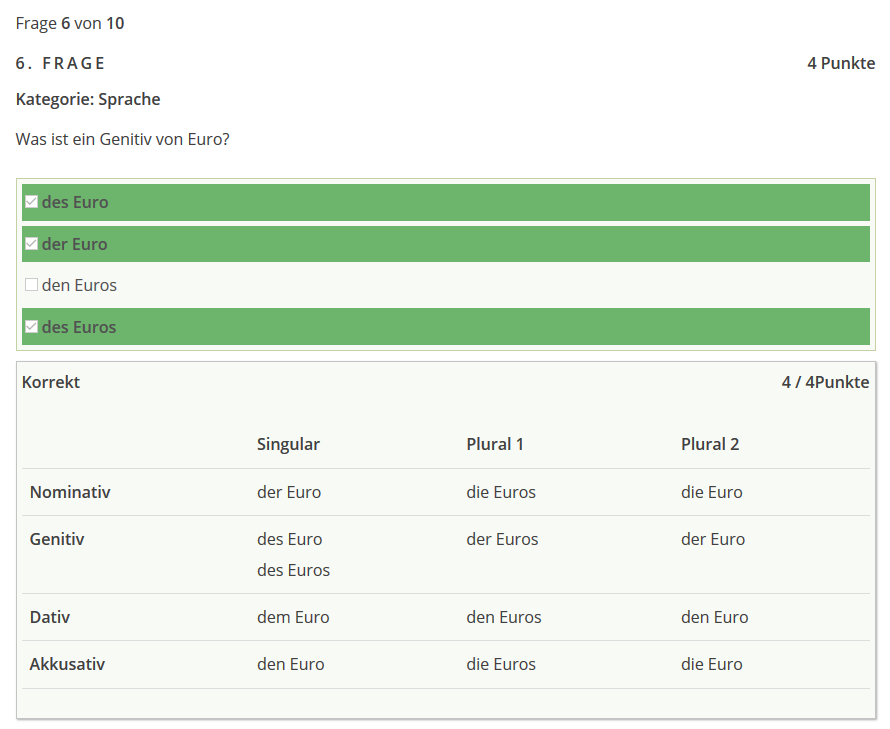890x729 pixels.
Task: Tick the unchecked 'den Euros' checkbox
Action: pyautogui.click(x=31, y=285)
